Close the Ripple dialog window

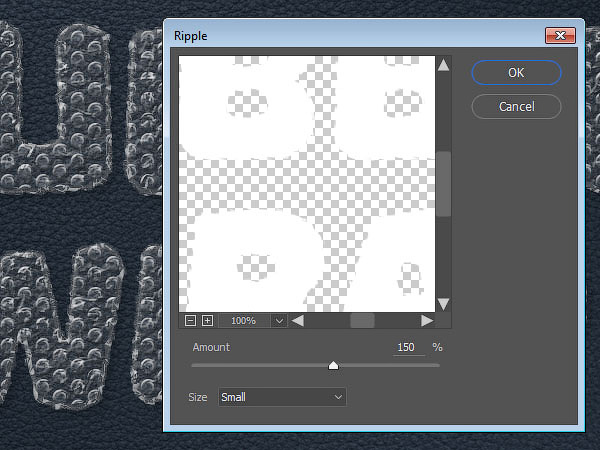pyautogui.click(x=560, y=36)
